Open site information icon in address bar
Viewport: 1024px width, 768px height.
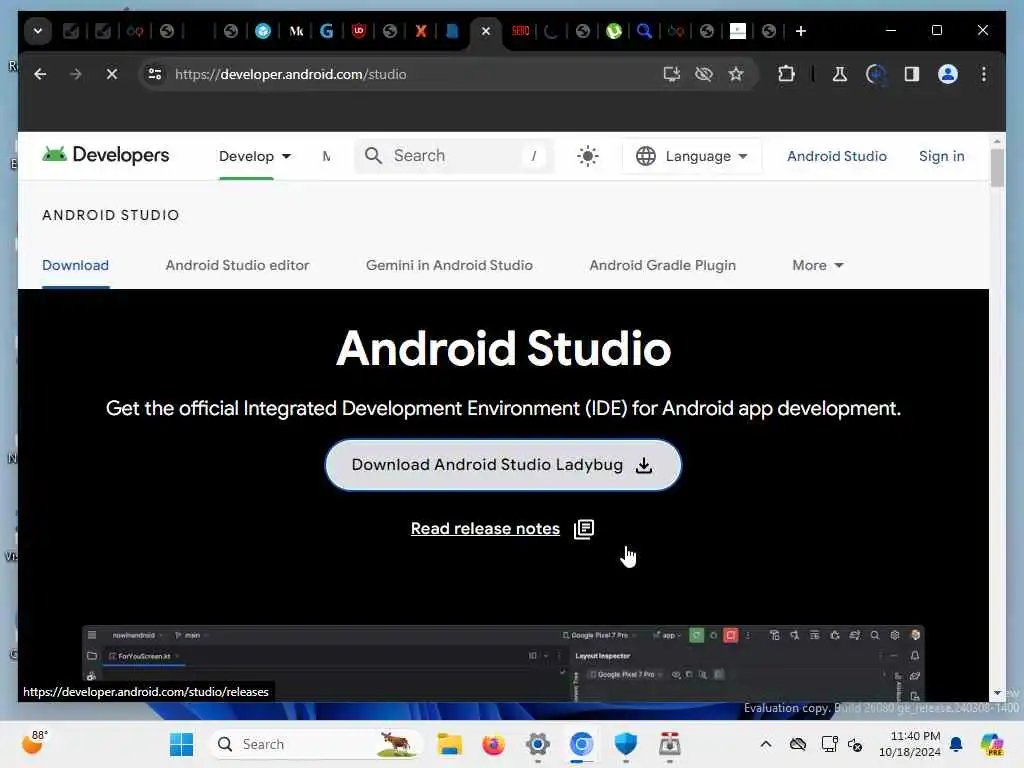tap(155, 74)
